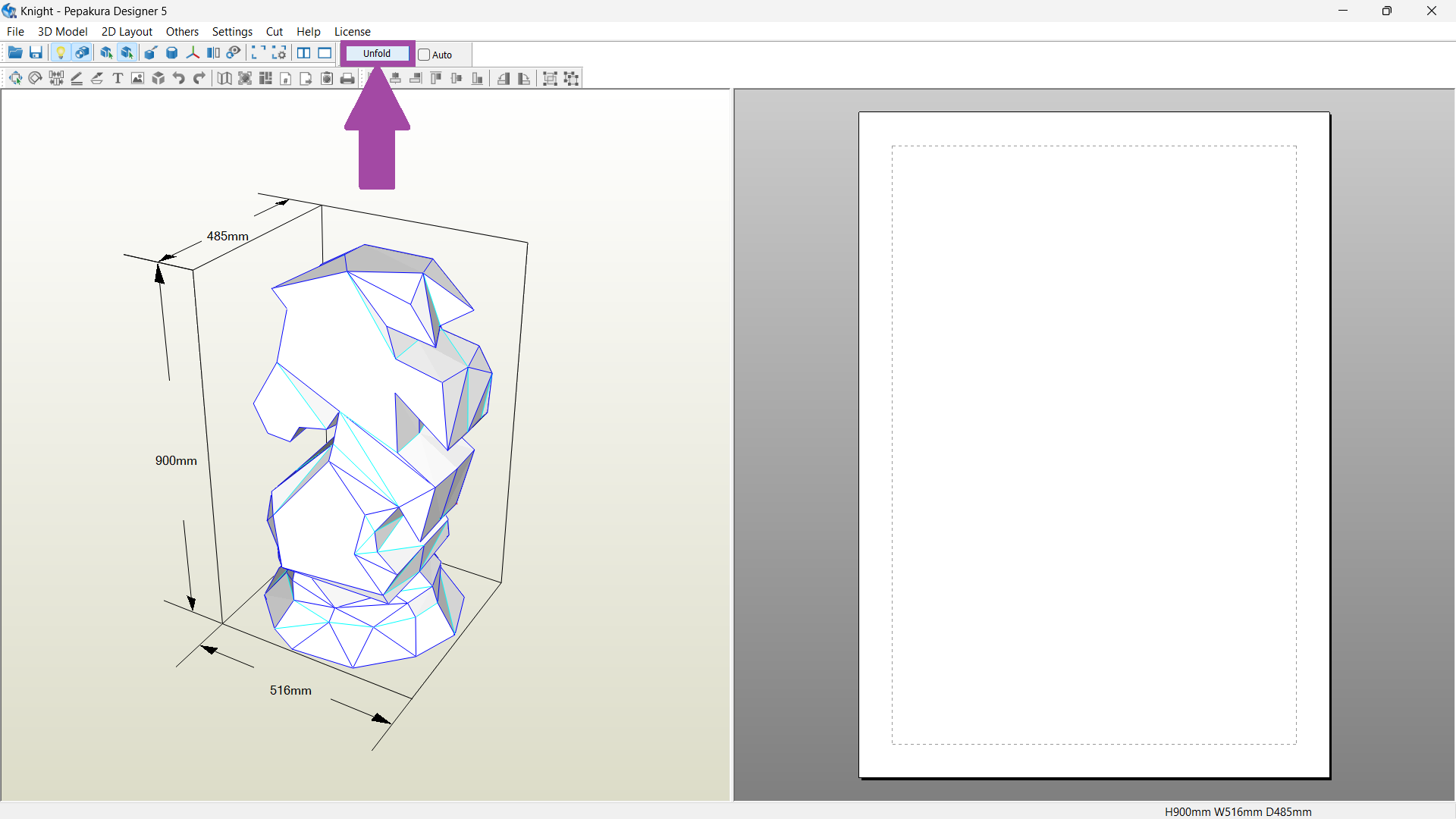The height and width of the screenshot is (819, 1456).
Task: Toggle the light bulb lighting button
Action: pos(61,53)
